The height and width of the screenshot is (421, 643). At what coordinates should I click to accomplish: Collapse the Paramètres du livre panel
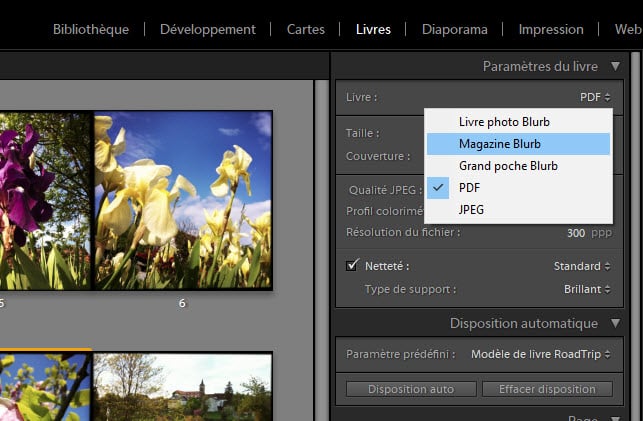(615, 66)
